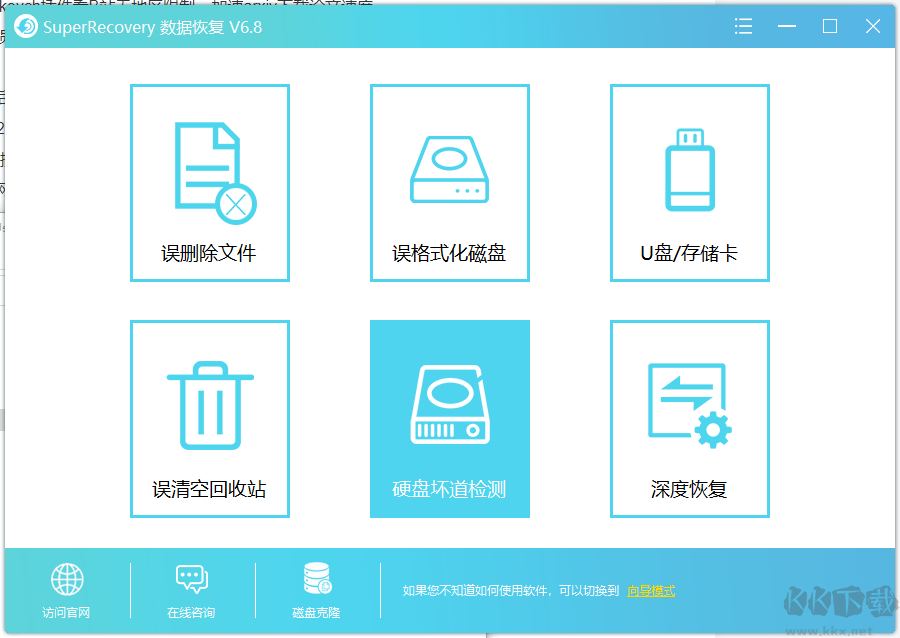Click the 误删除文件 card label text
The width and height of the screenshot is (900, 638).
pyautogui.click(x=209, y=253)
